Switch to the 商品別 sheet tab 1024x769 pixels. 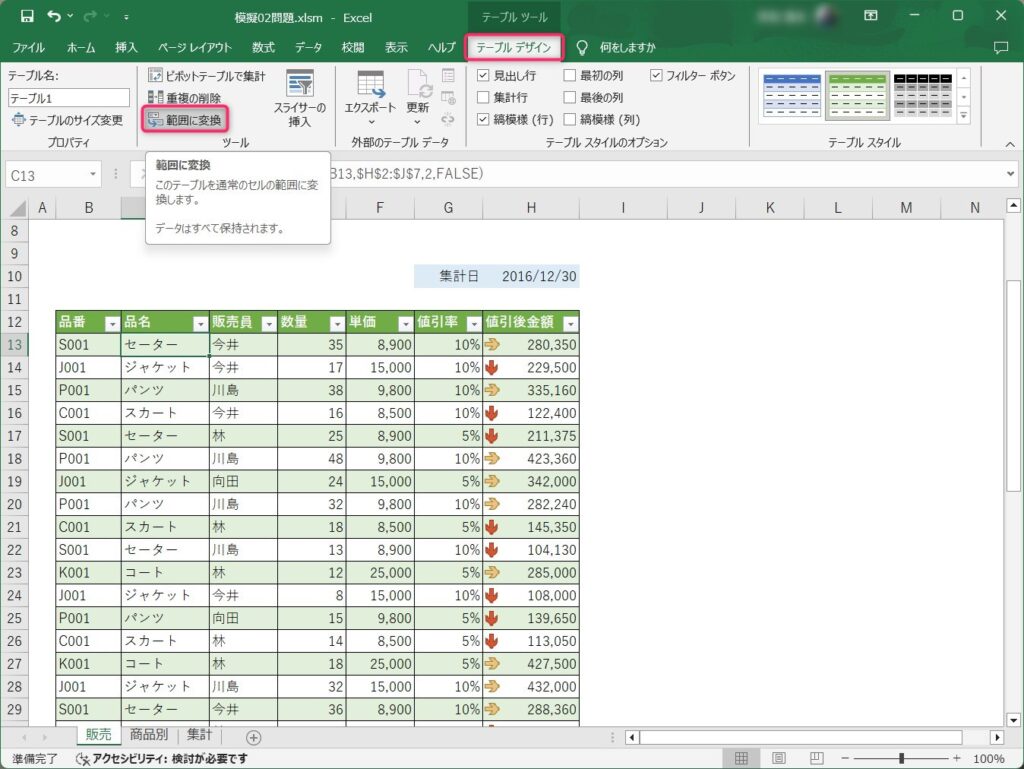(149, 735)
